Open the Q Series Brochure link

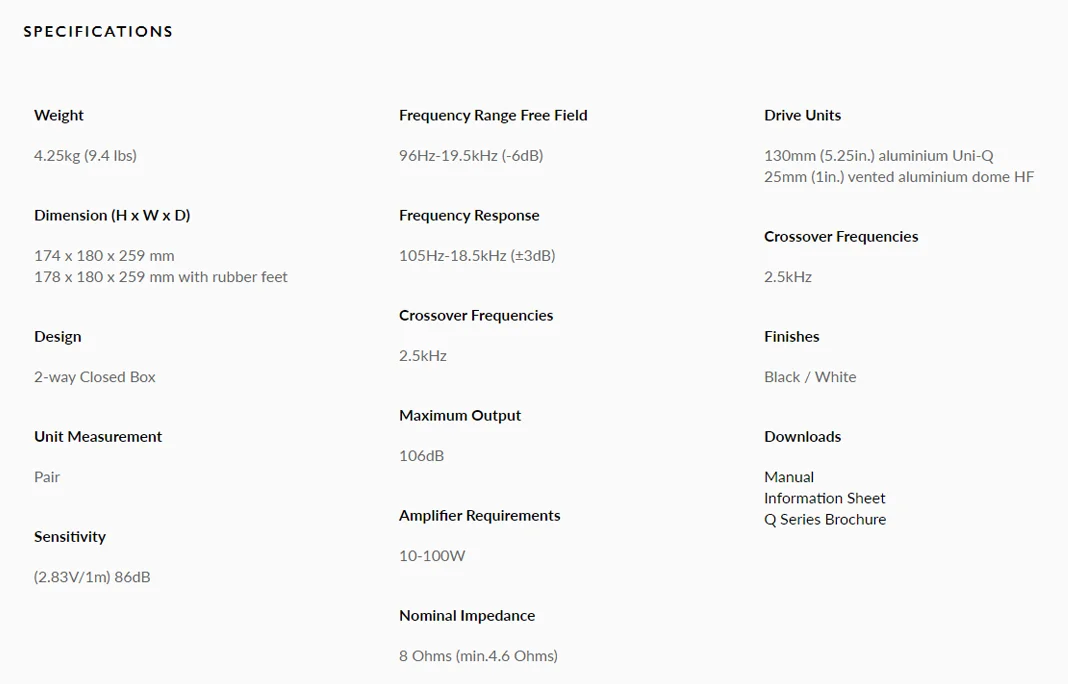pos(825,519)
